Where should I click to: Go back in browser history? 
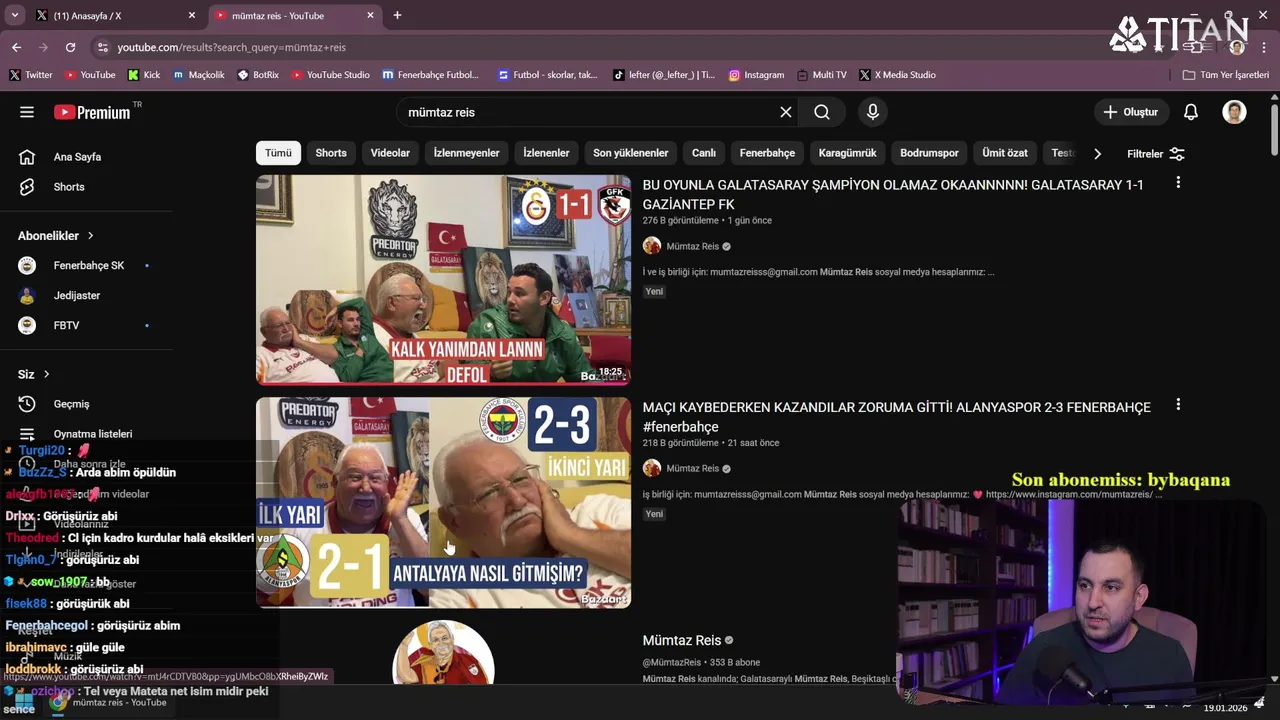point(16,47)
